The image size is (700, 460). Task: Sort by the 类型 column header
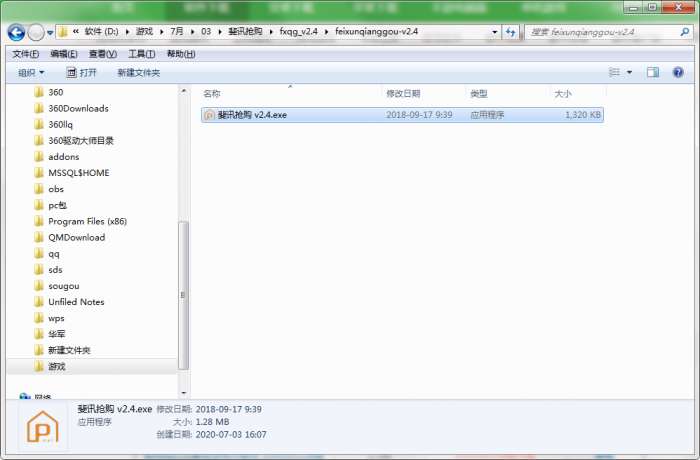coord(479,94)
